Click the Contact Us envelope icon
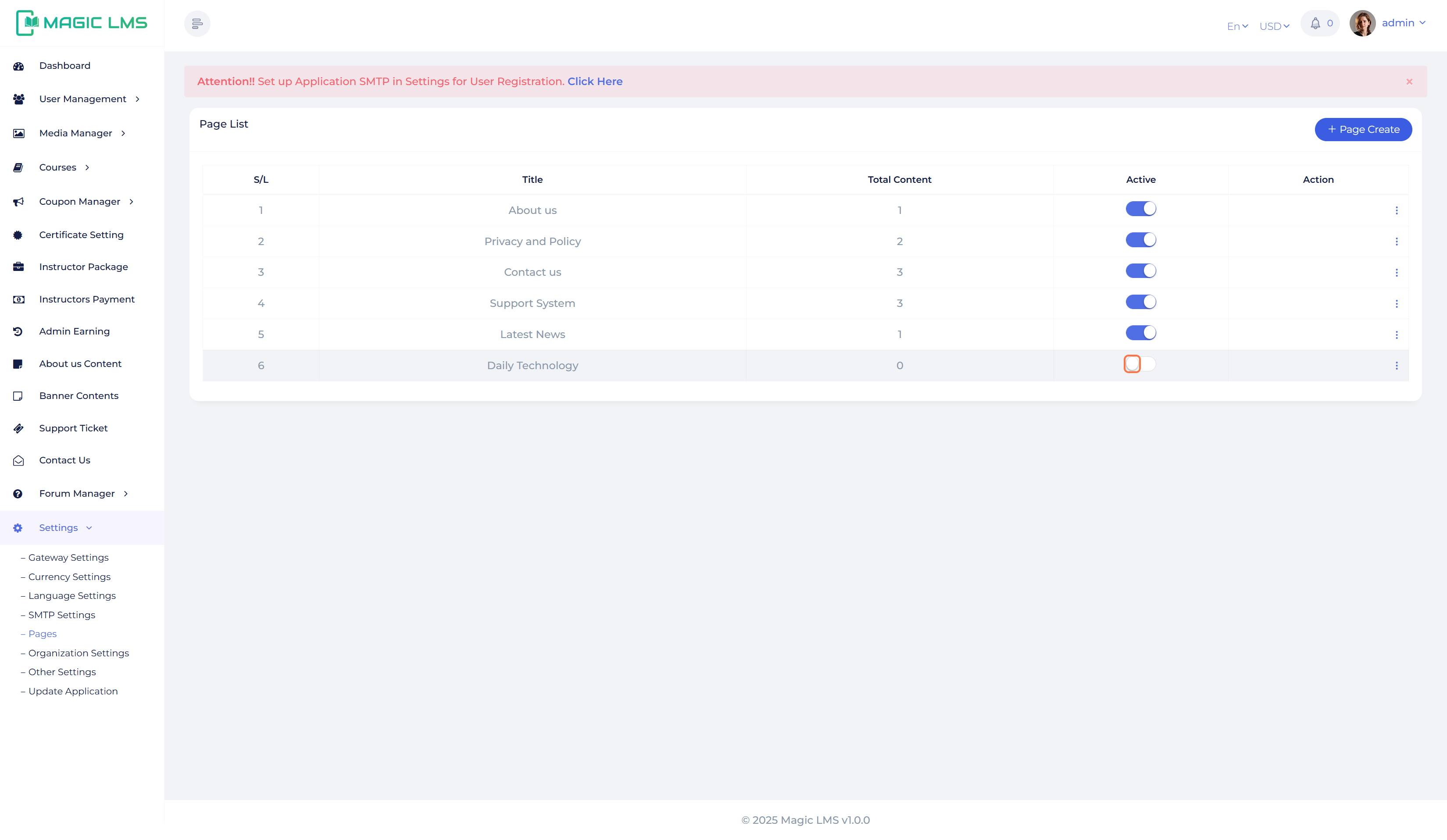 coord(18,461)
